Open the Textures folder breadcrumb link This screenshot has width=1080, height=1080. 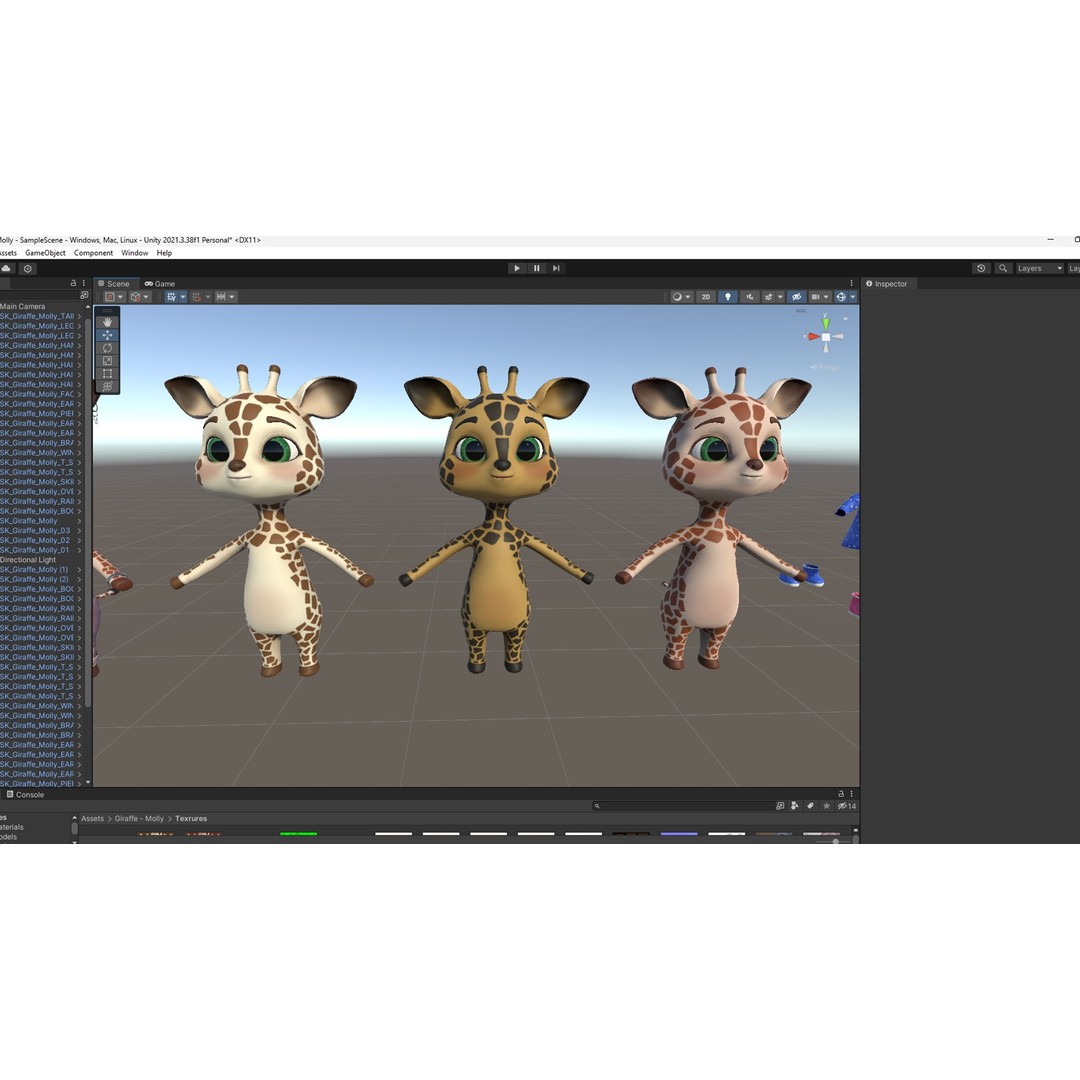[190, 818]
